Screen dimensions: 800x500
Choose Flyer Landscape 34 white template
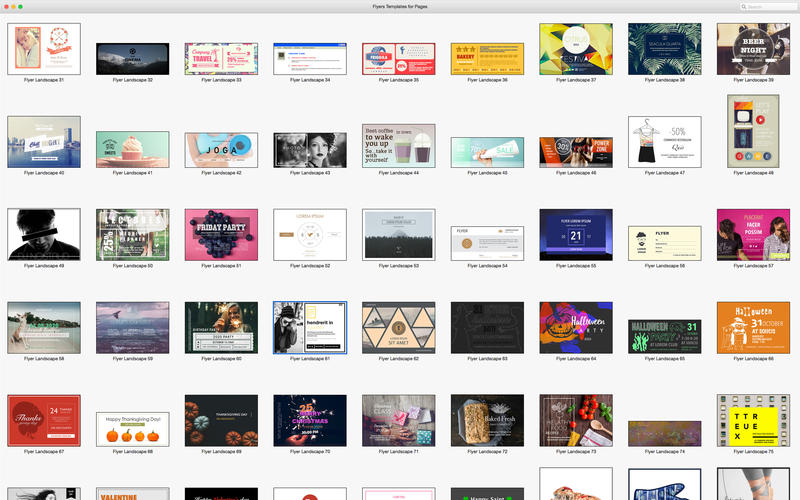(310, 59)
